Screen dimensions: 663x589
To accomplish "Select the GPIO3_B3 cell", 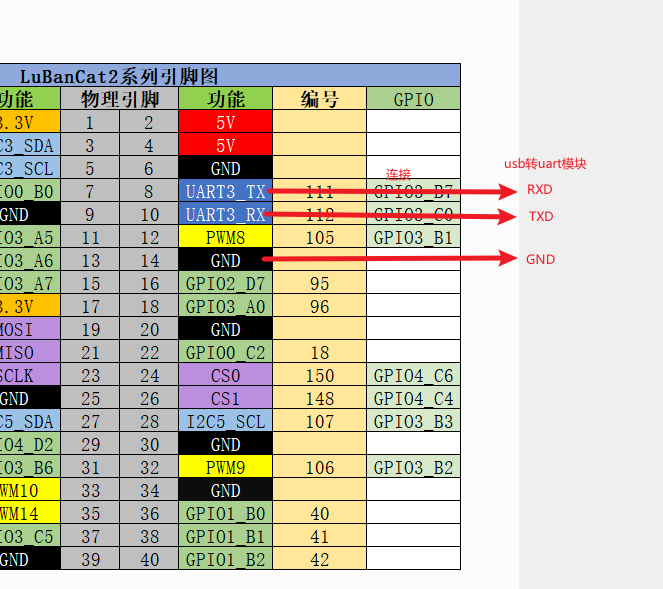I will coord(414,421).
